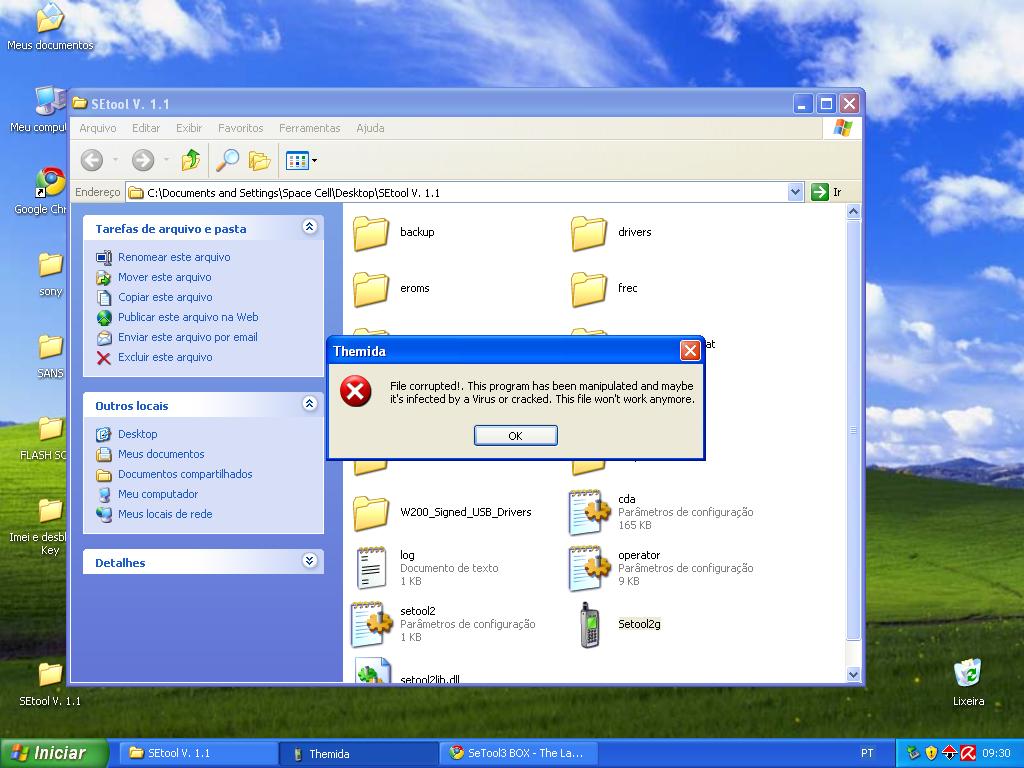Click Enviar este arquivo por email
Viewport: 1024px width, 768px height.
point(187,338)
